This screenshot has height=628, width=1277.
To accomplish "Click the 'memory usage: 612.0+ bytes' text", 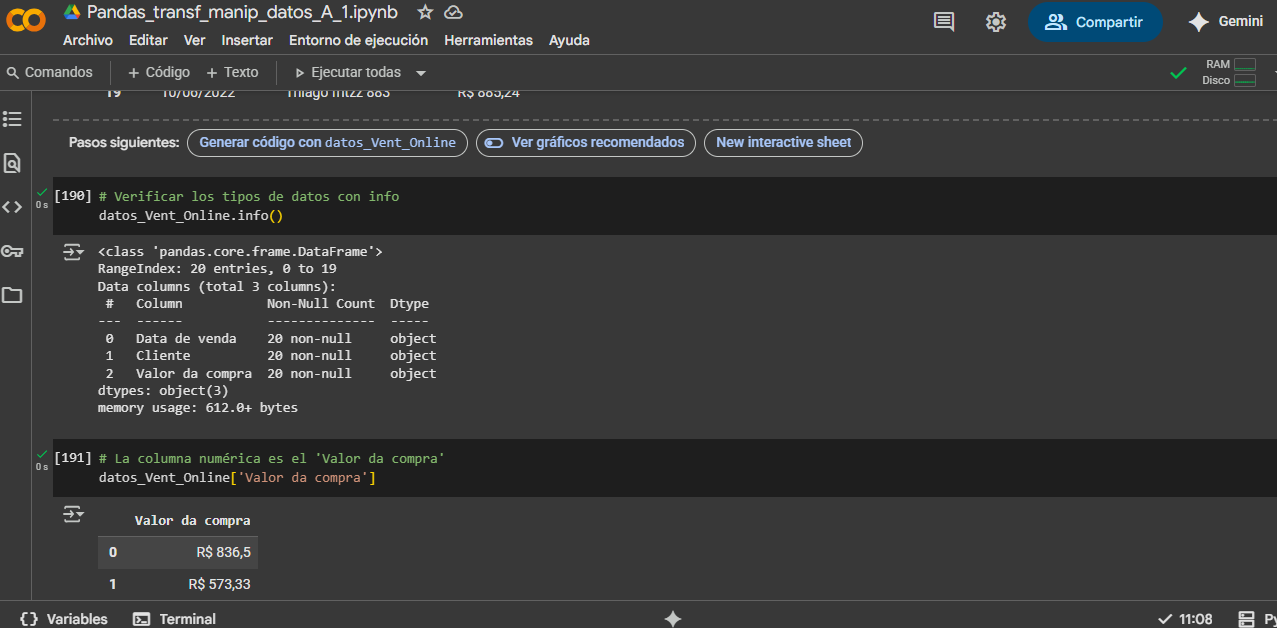I will pos(198,408).
